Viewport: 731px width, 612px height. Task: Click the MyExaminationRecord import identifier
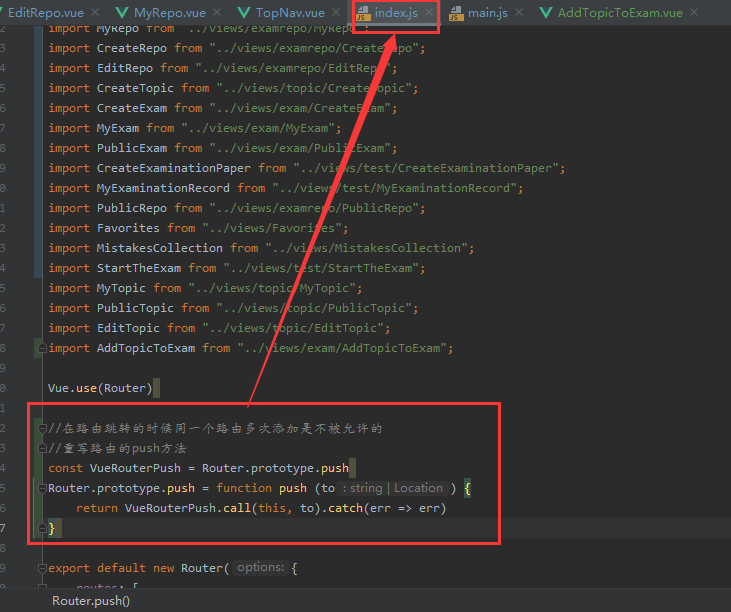coord(163,188)
